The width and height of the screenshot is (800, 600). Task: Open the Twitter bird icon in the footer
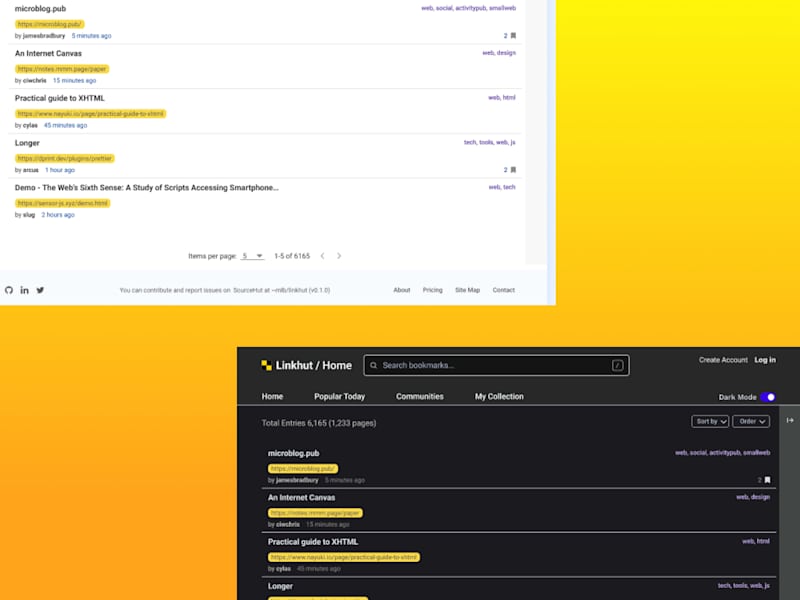(40, 290)
